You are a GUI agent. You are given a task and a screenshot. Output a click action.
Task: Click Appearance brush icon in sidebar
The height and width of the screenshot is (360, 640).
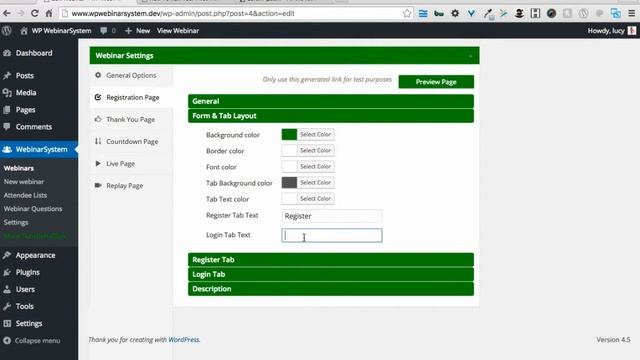(7, 255)
